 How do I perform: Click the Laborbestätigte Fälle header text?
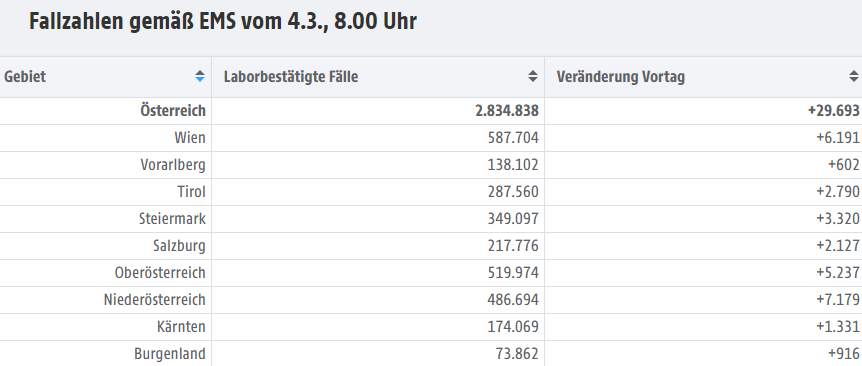click(x=291, y=77)
